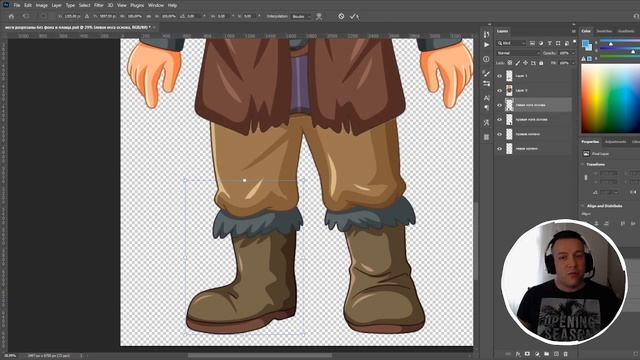The width and height of the screenshot is (640, 360).
Task: Open the Help menu
Action: tap(172, 5)
